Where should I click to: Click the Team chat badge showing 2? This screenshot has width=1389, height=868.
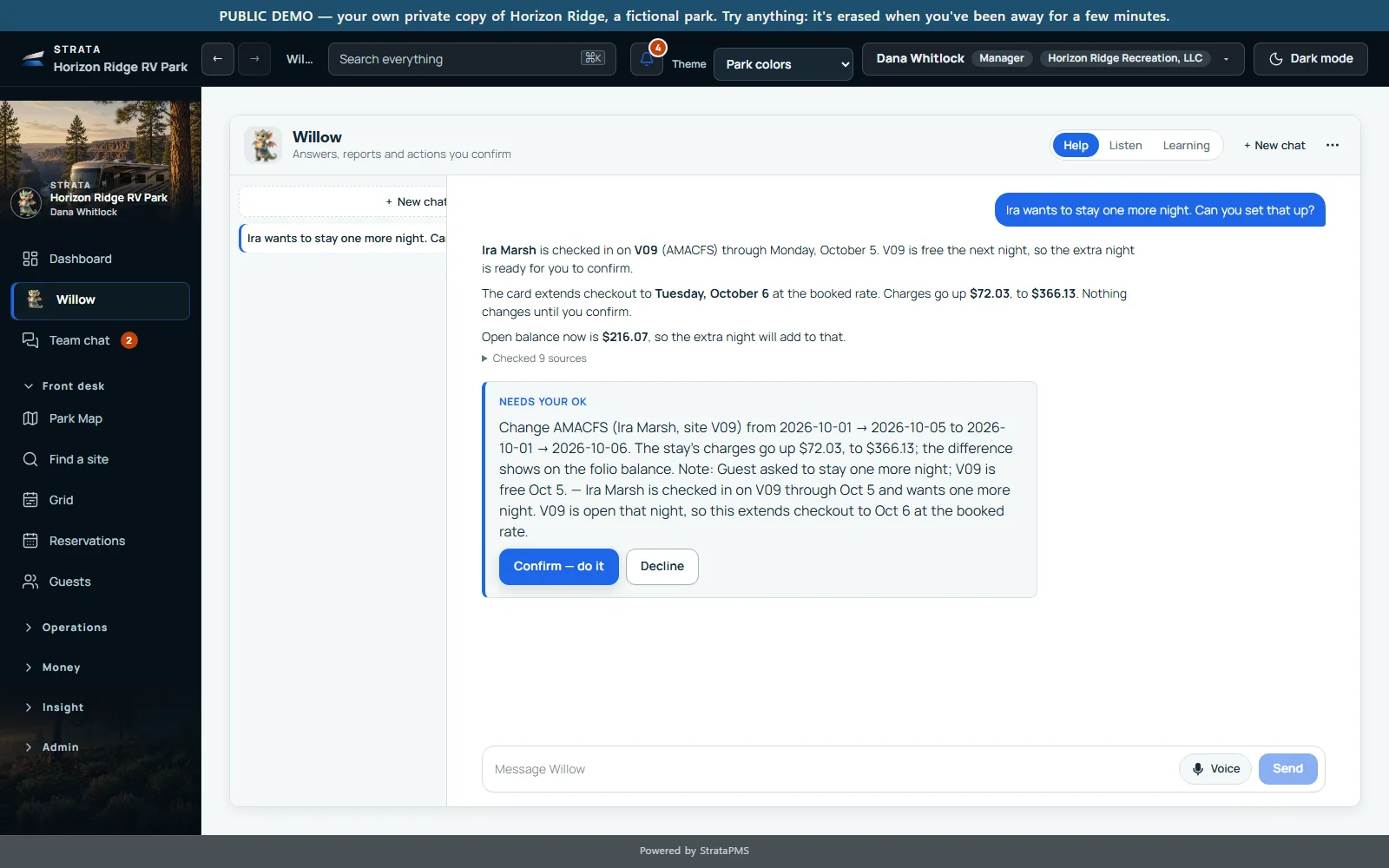click(x=128, y=340)
